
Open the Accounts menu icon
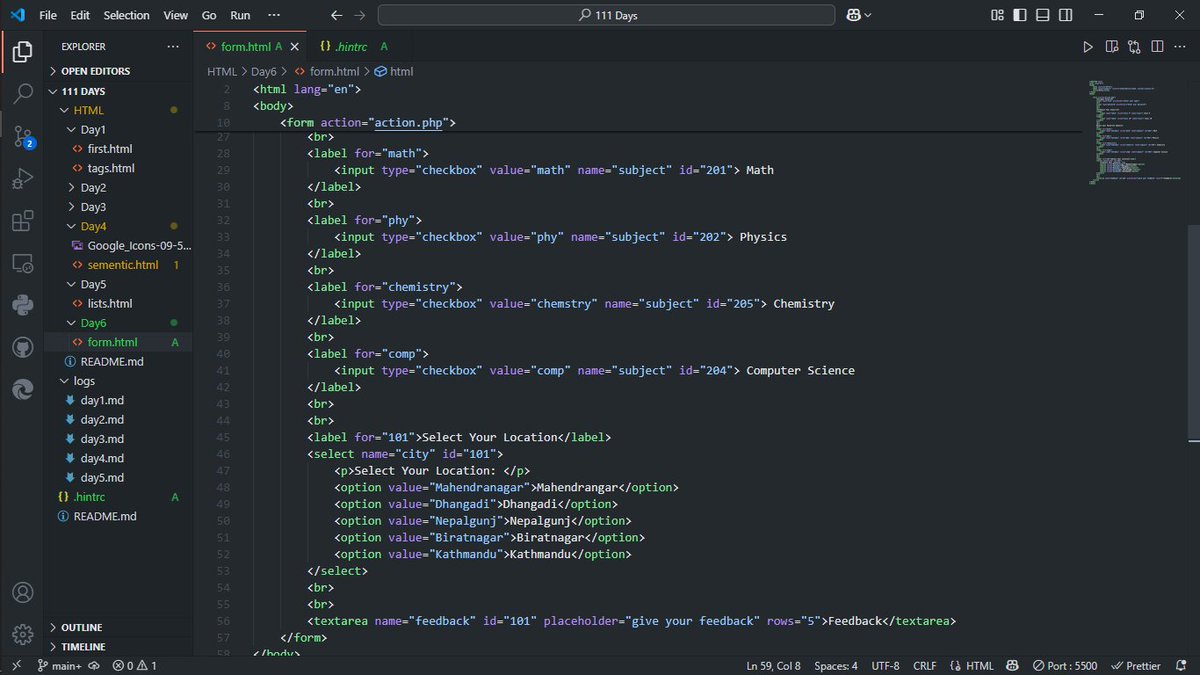22,592
